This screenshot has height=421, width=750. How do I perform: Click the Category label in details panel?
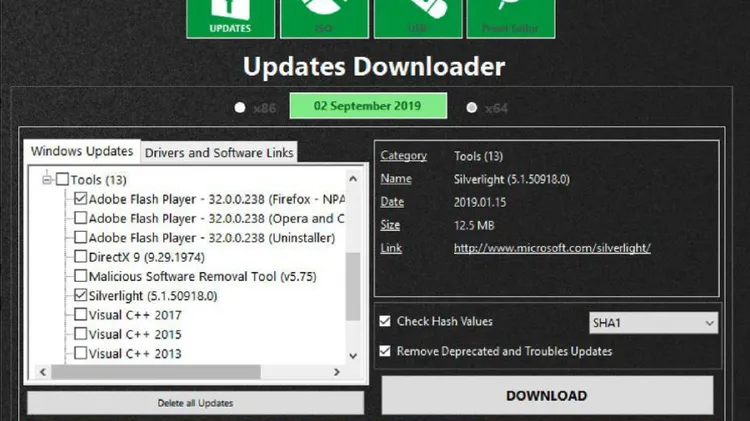[403, 155]
